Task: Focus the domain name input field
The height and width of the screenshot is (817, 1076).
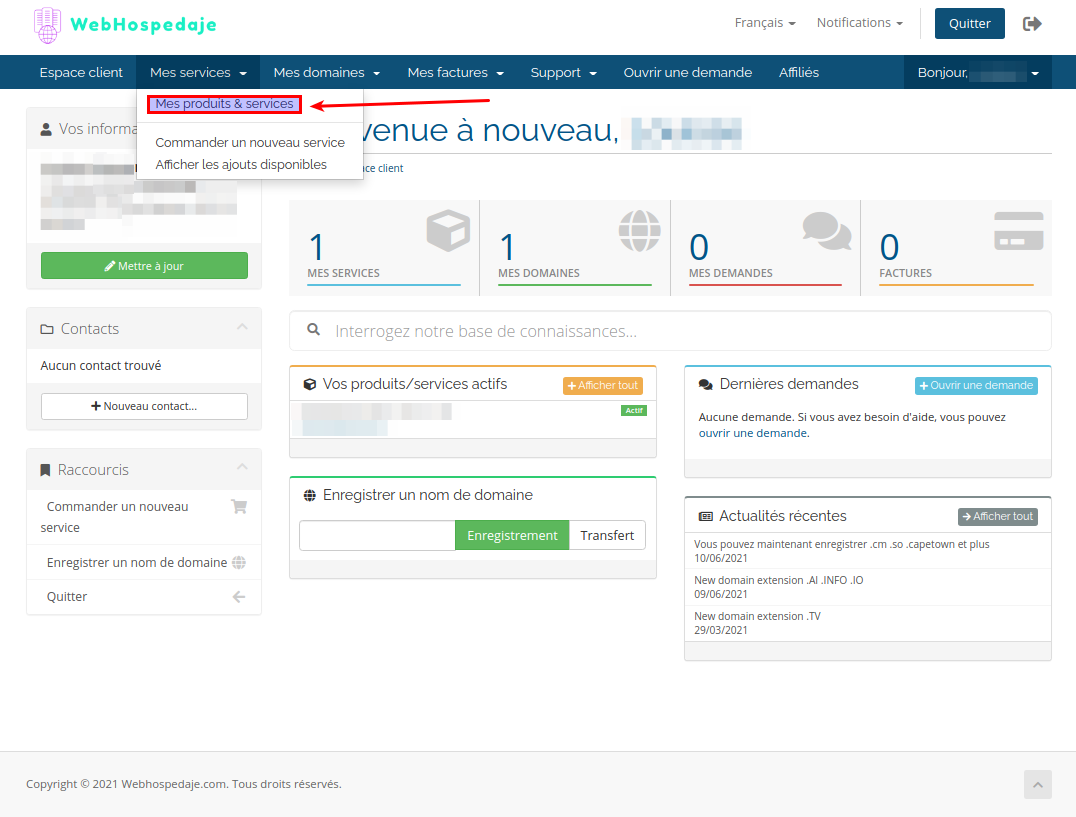Action: click(x=377, y=535)
